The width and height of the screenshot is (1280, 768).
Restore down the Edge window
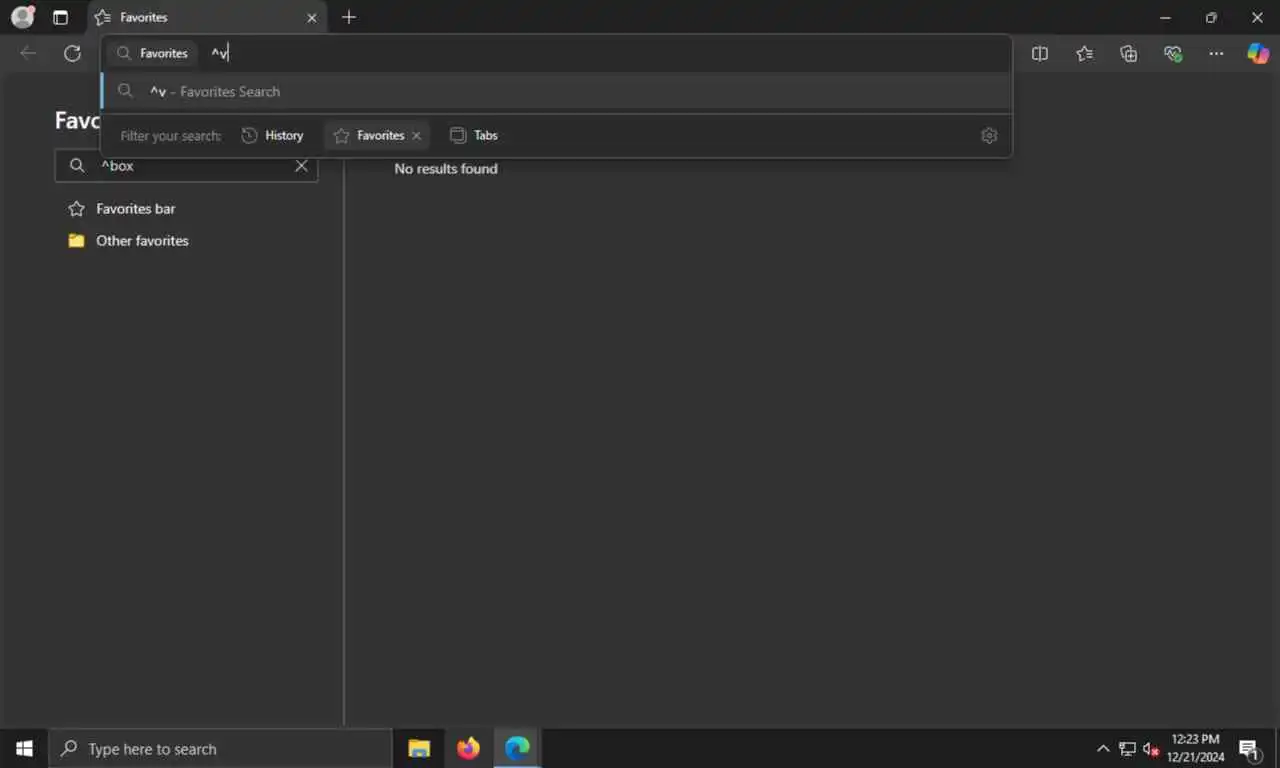click(x=1211, y=17)
